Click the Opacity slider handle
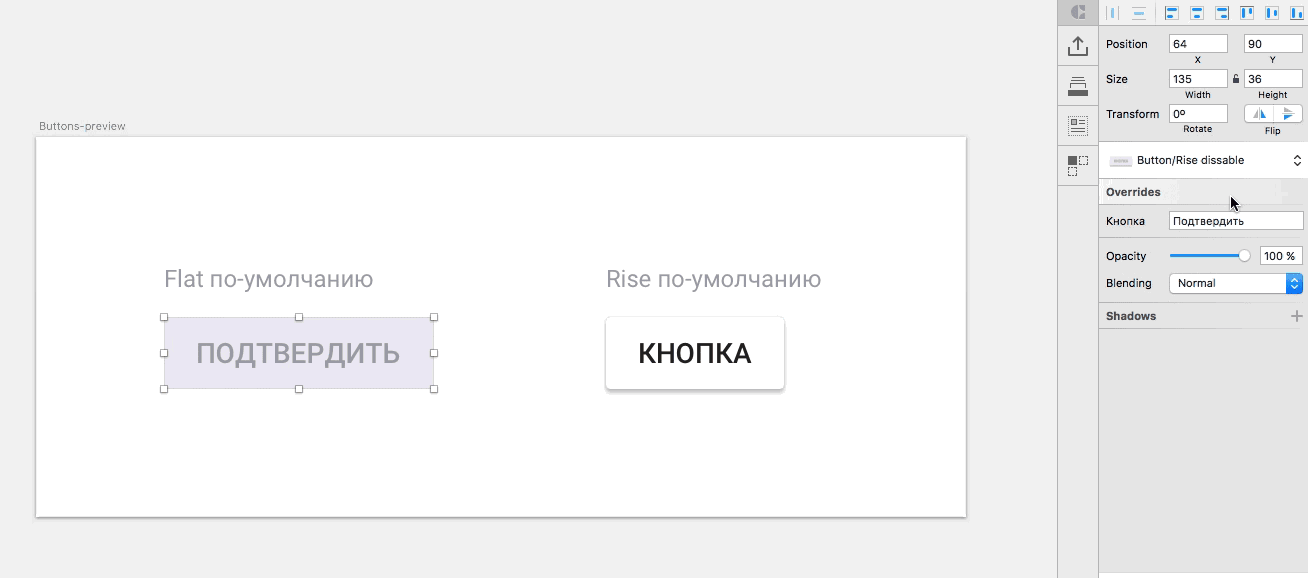Screen dimensions: 1308x578 1244,256
